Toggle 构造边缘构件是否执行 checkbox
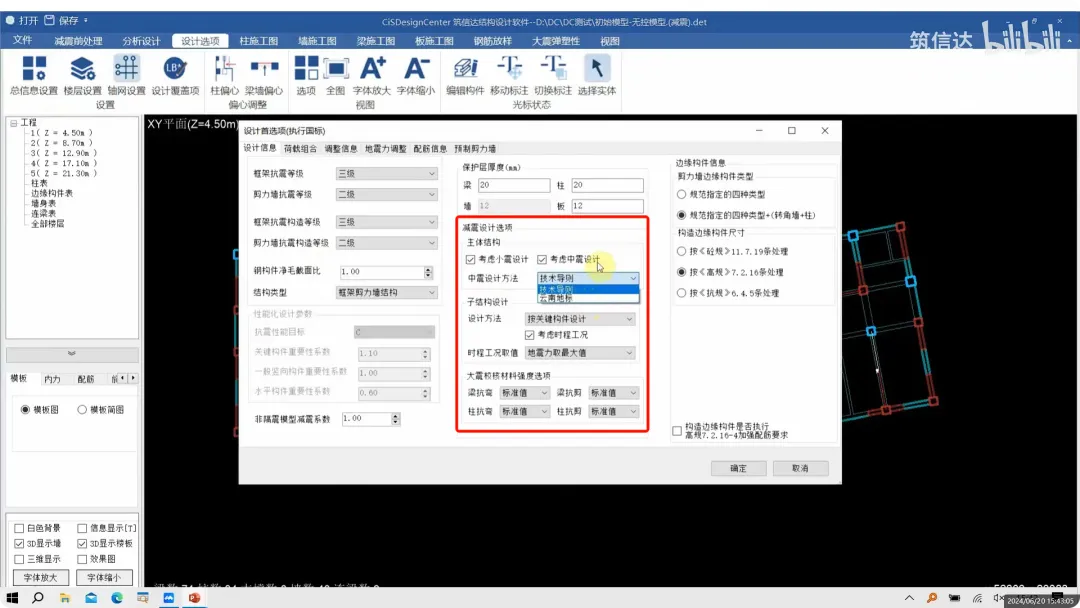The height and width of the screenshot is (608, 1080). 677,431
